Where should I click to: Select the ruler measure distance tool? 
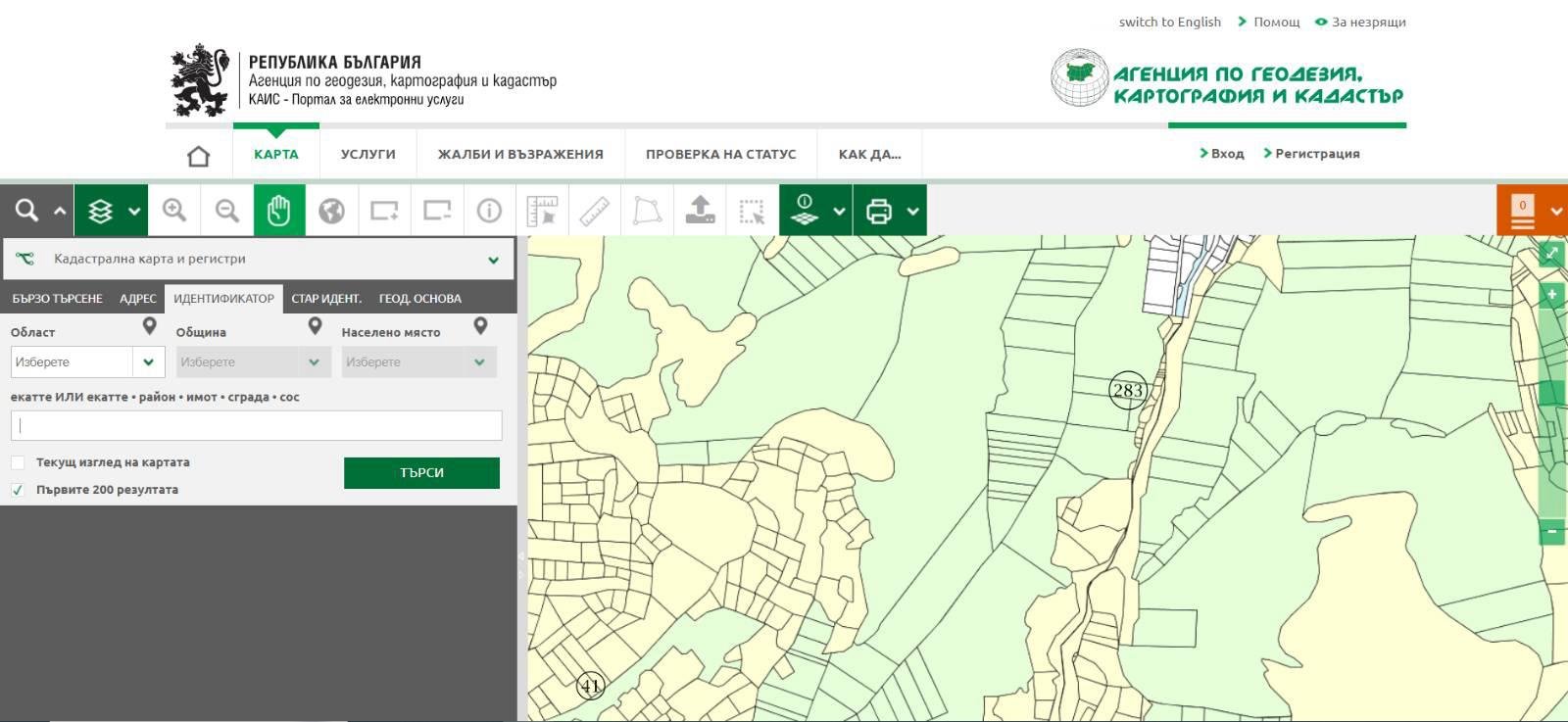point(595,211)
